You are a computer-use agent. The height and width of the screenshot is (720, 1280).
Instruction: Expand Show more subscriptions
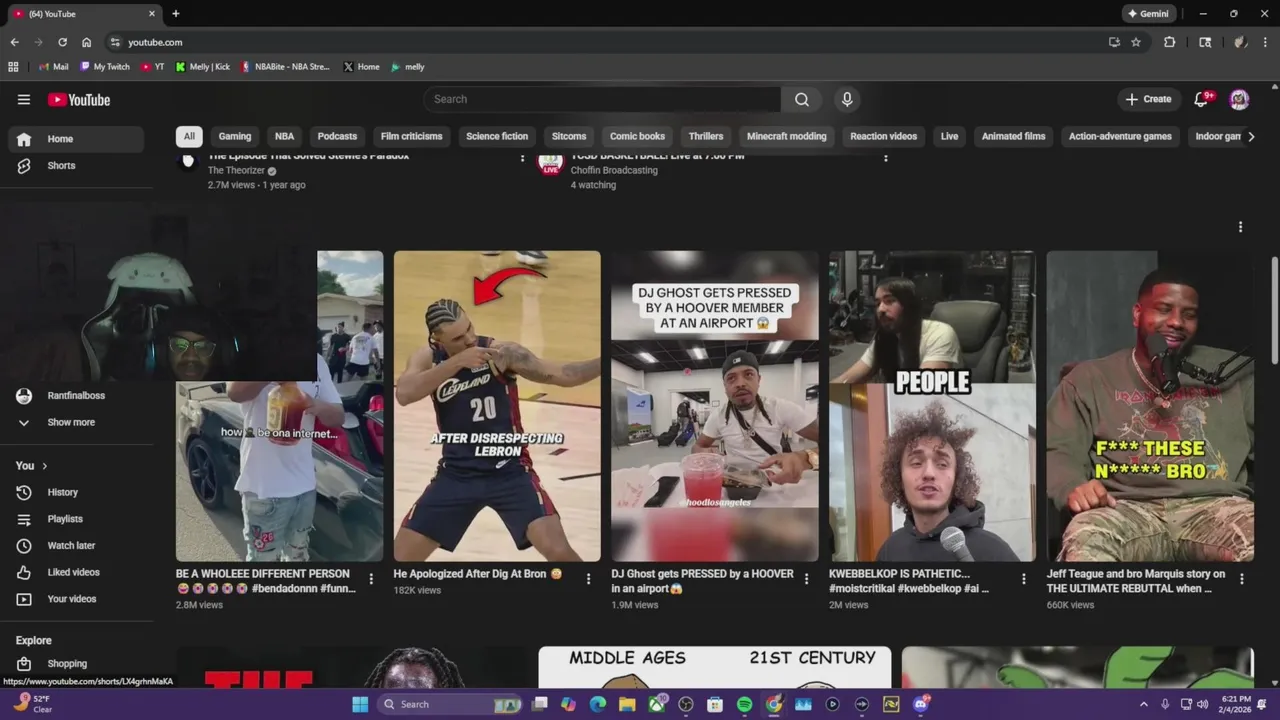point(76,422)
